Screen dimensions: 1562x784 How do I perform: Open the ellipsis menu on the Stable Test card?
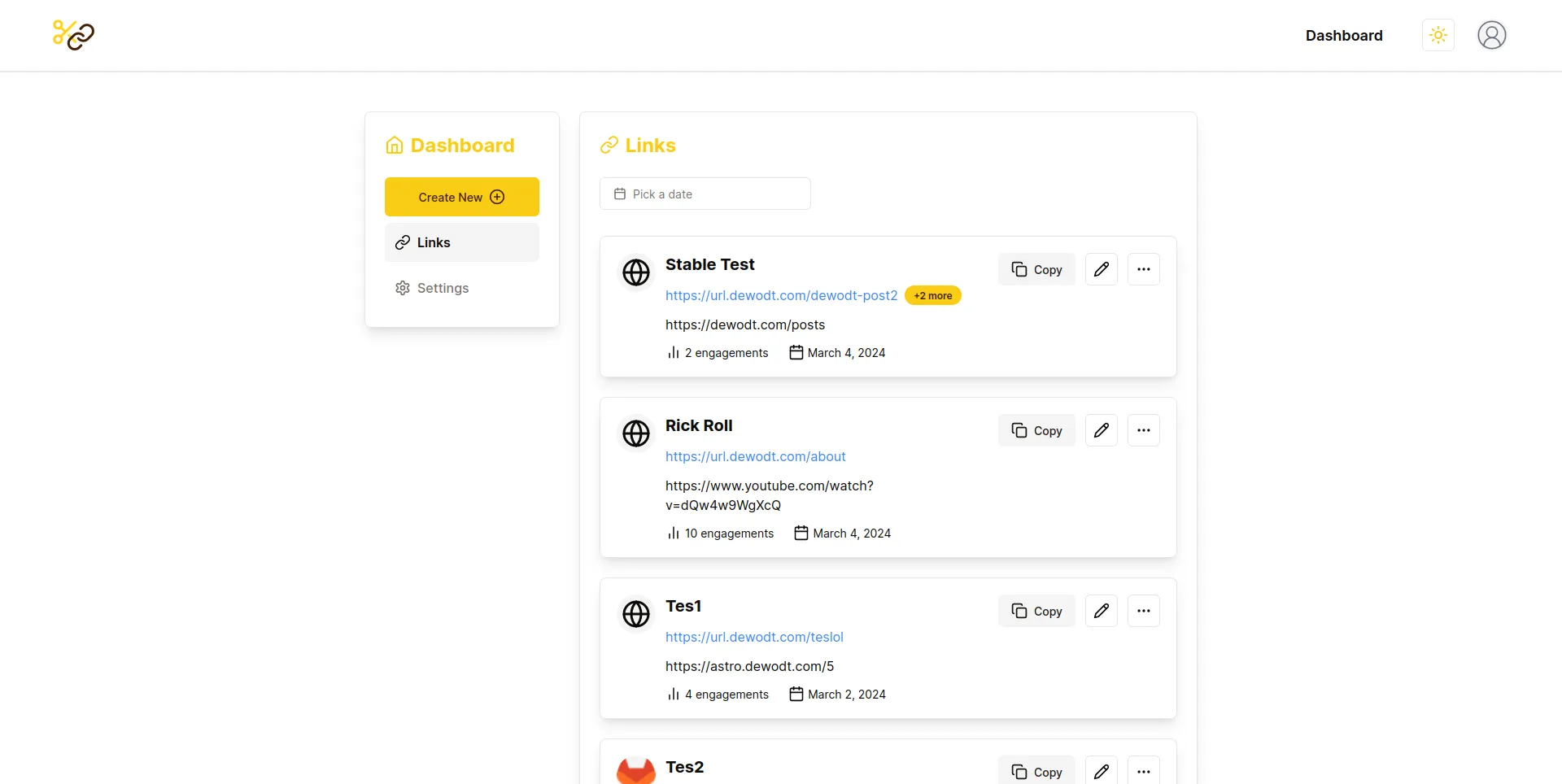coord(1143,268)
